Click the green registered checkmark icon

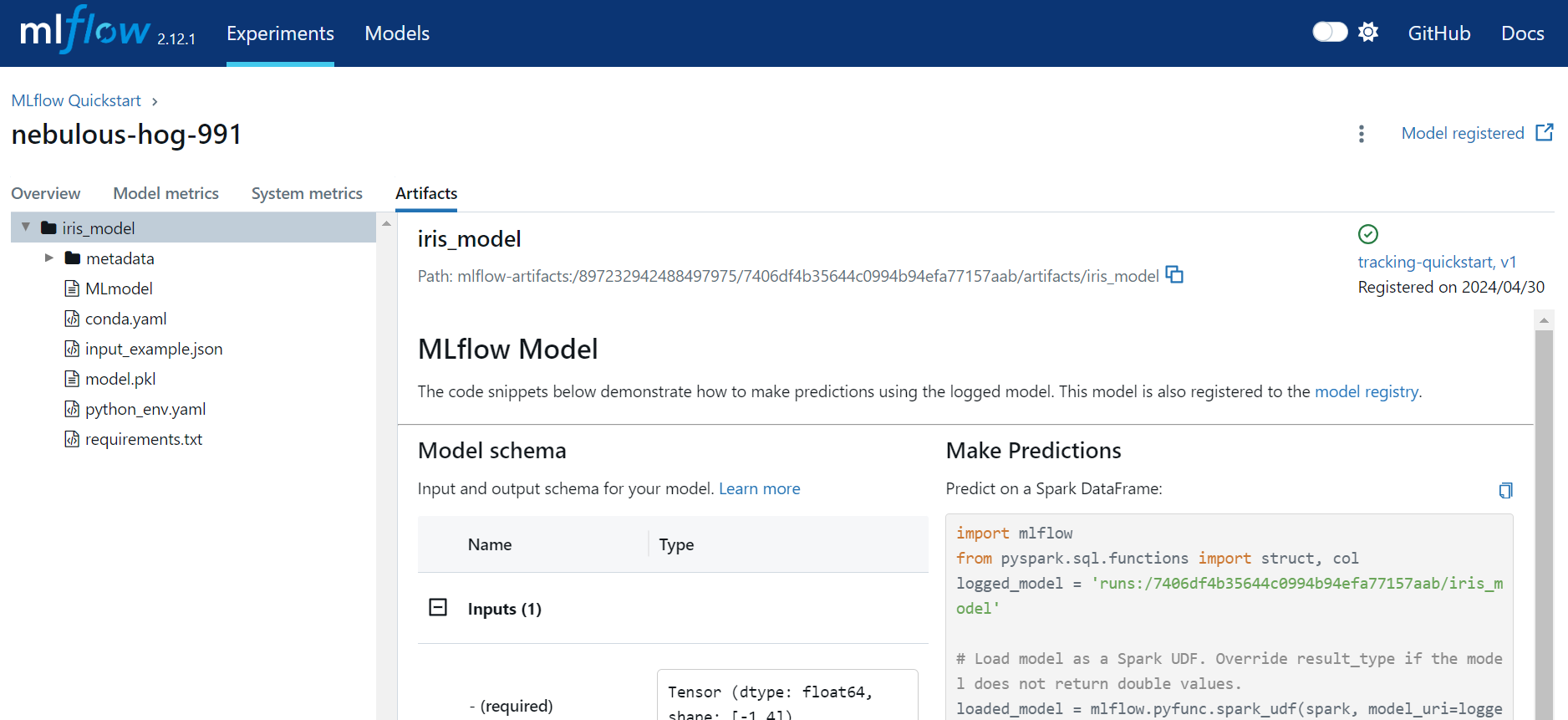[x=1368, y=234]
